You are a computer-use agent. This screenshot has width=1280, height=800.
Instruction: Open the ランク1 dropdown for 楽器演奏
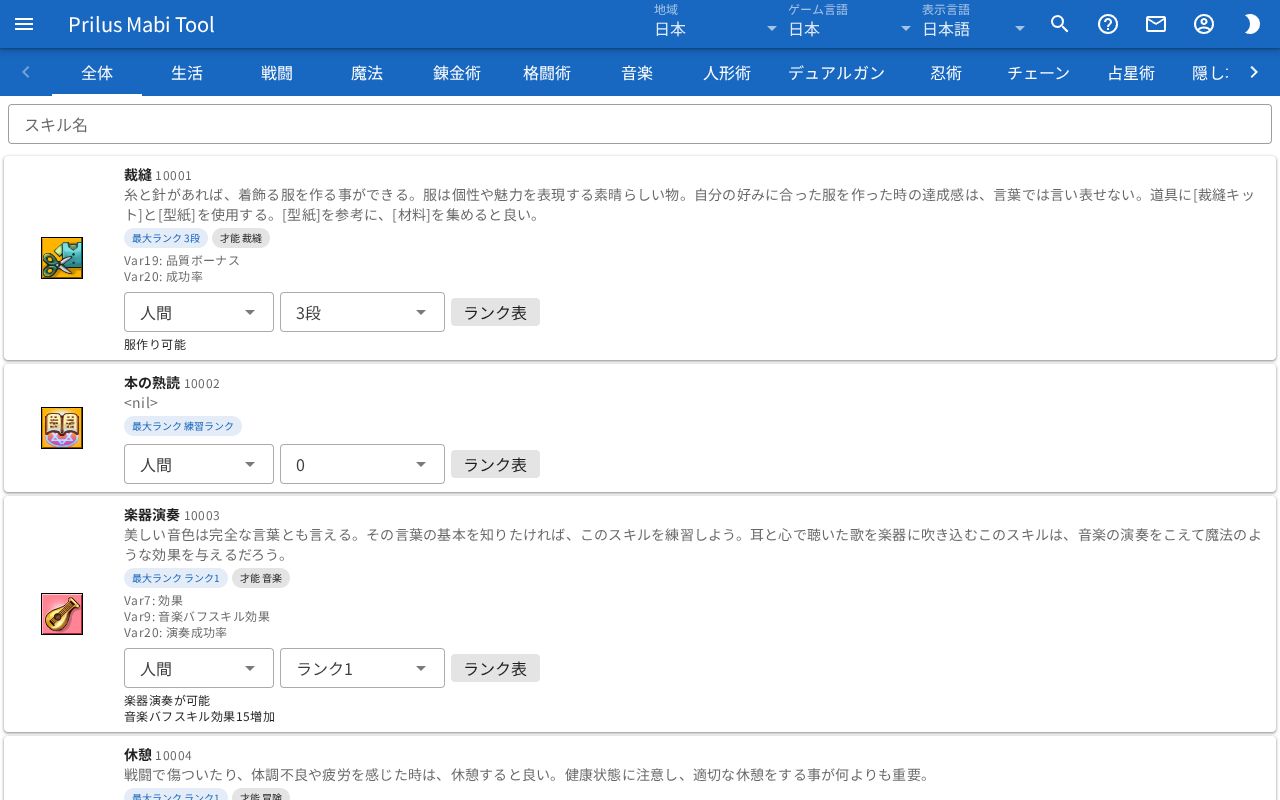pos(362,668)
